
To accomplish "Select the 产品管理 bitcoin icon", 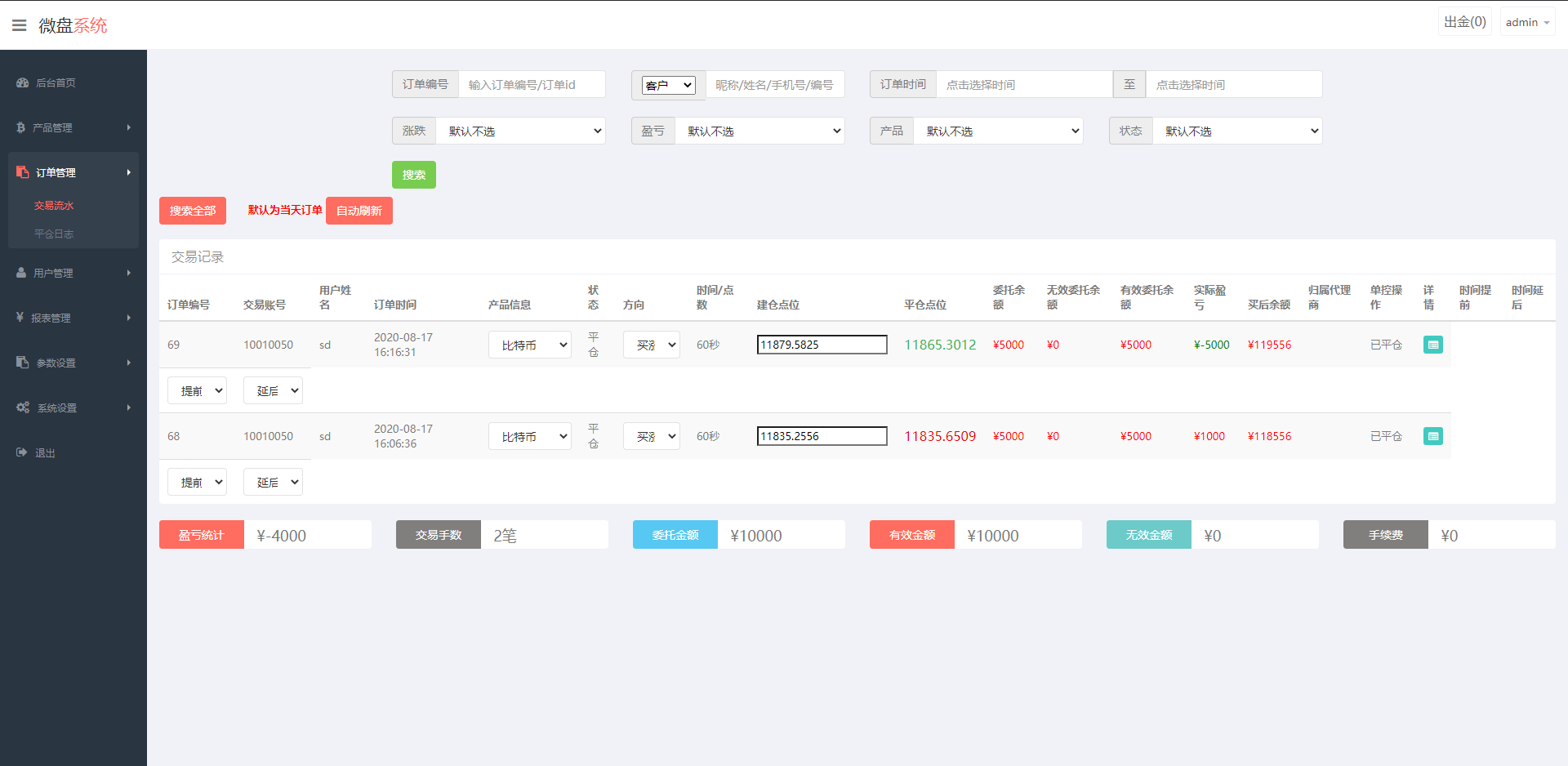I will (x=21, y=127).
